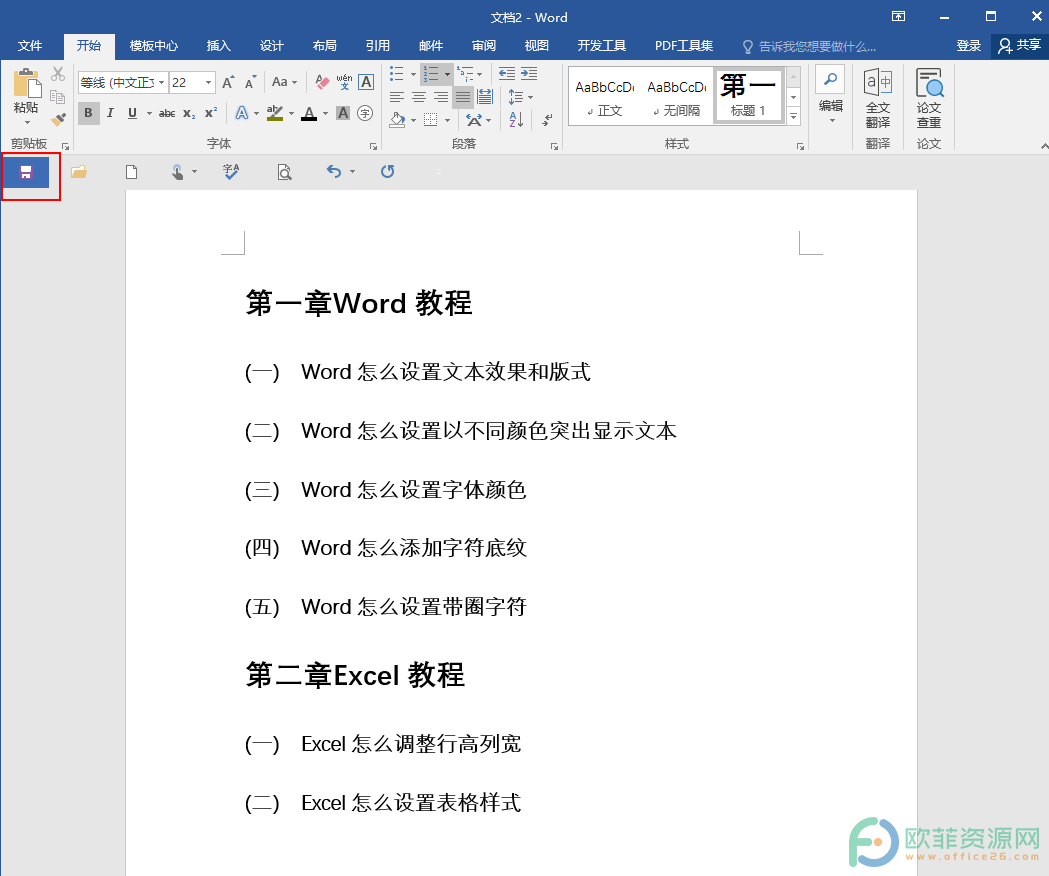Toggle superscript formatting

(x=211, y=113)
